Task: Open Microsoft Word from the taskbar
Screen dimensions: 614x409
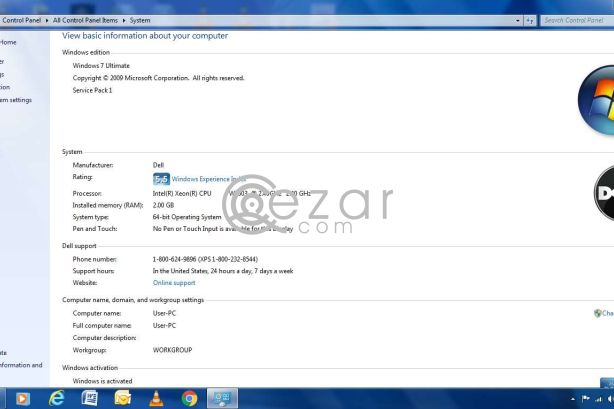Action: 90,398
